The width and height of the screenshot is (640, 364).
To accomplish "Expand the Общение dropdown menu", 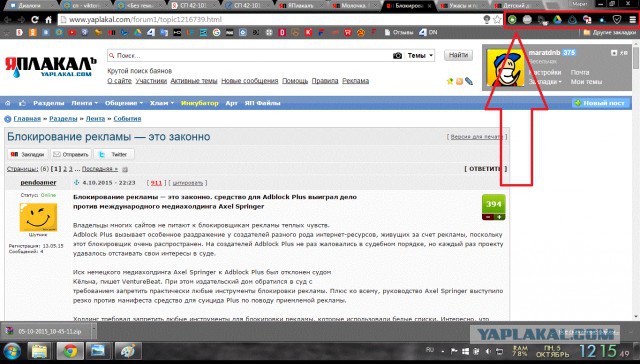I will point(124,103).
